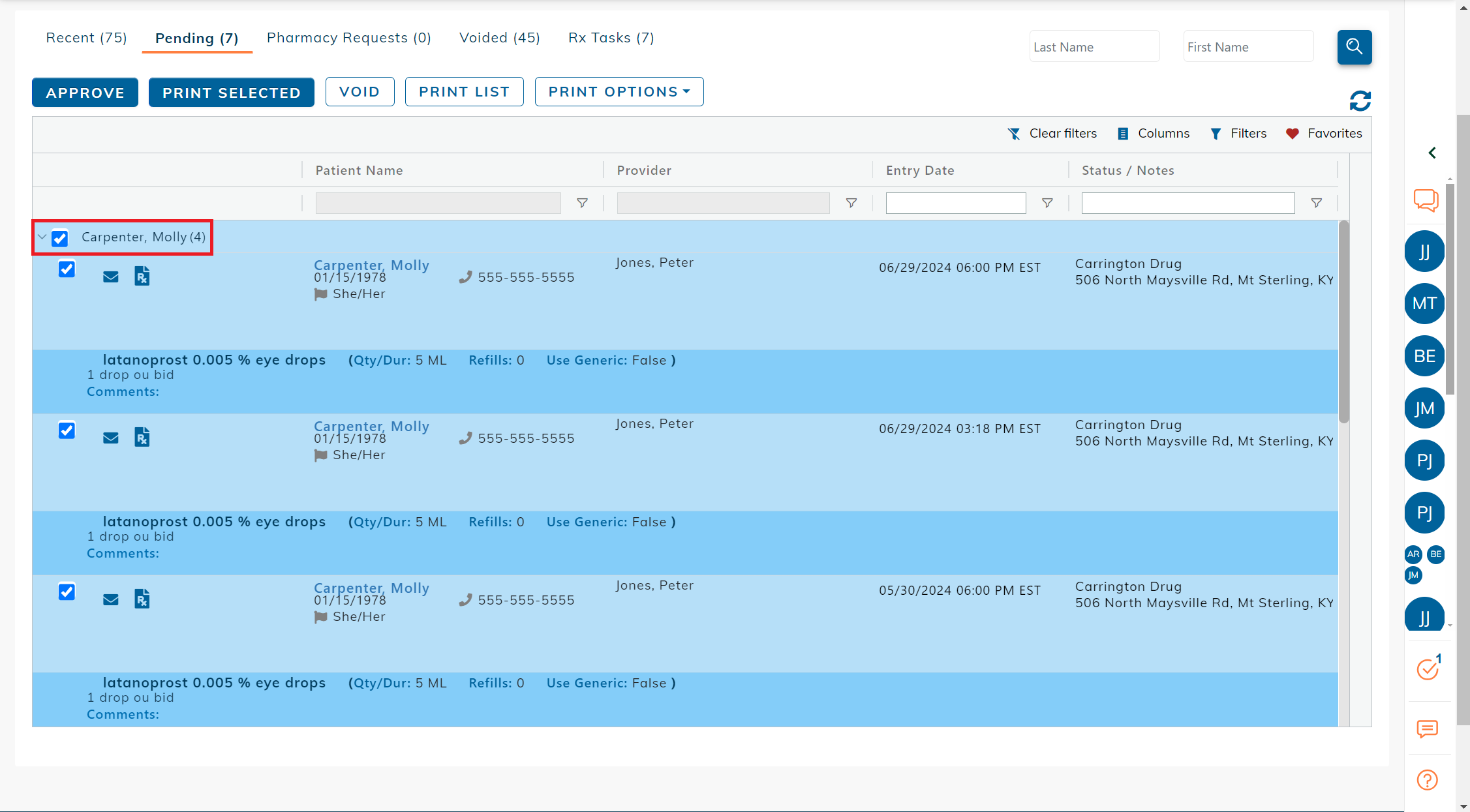Refresh the prescription list
Screen dimensions: 1470x812
pos(1360,101)
